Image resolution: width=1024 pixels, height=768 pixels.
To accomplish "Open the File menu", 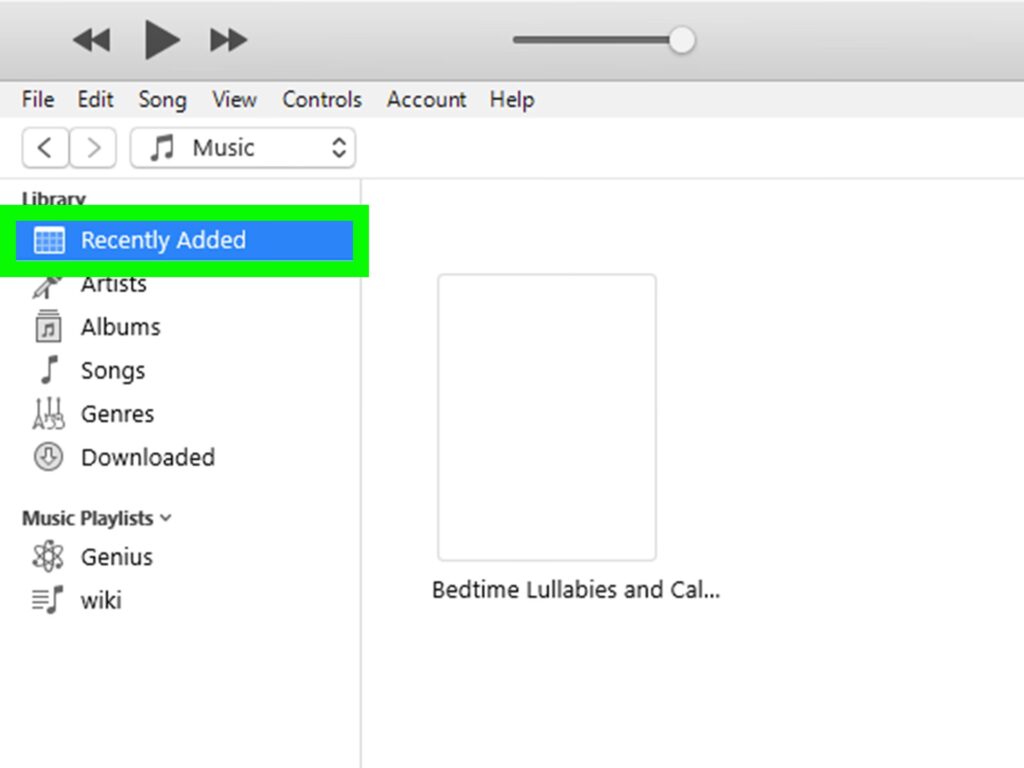I will (x=38, y=100).
